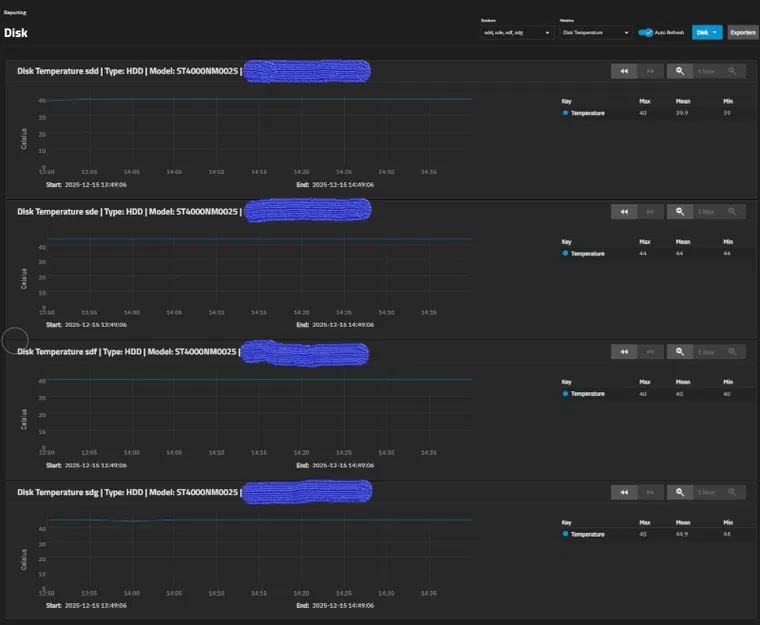Select the sde chart title text
This screenshot has width=760, height=625.
[x=129, y=212]
